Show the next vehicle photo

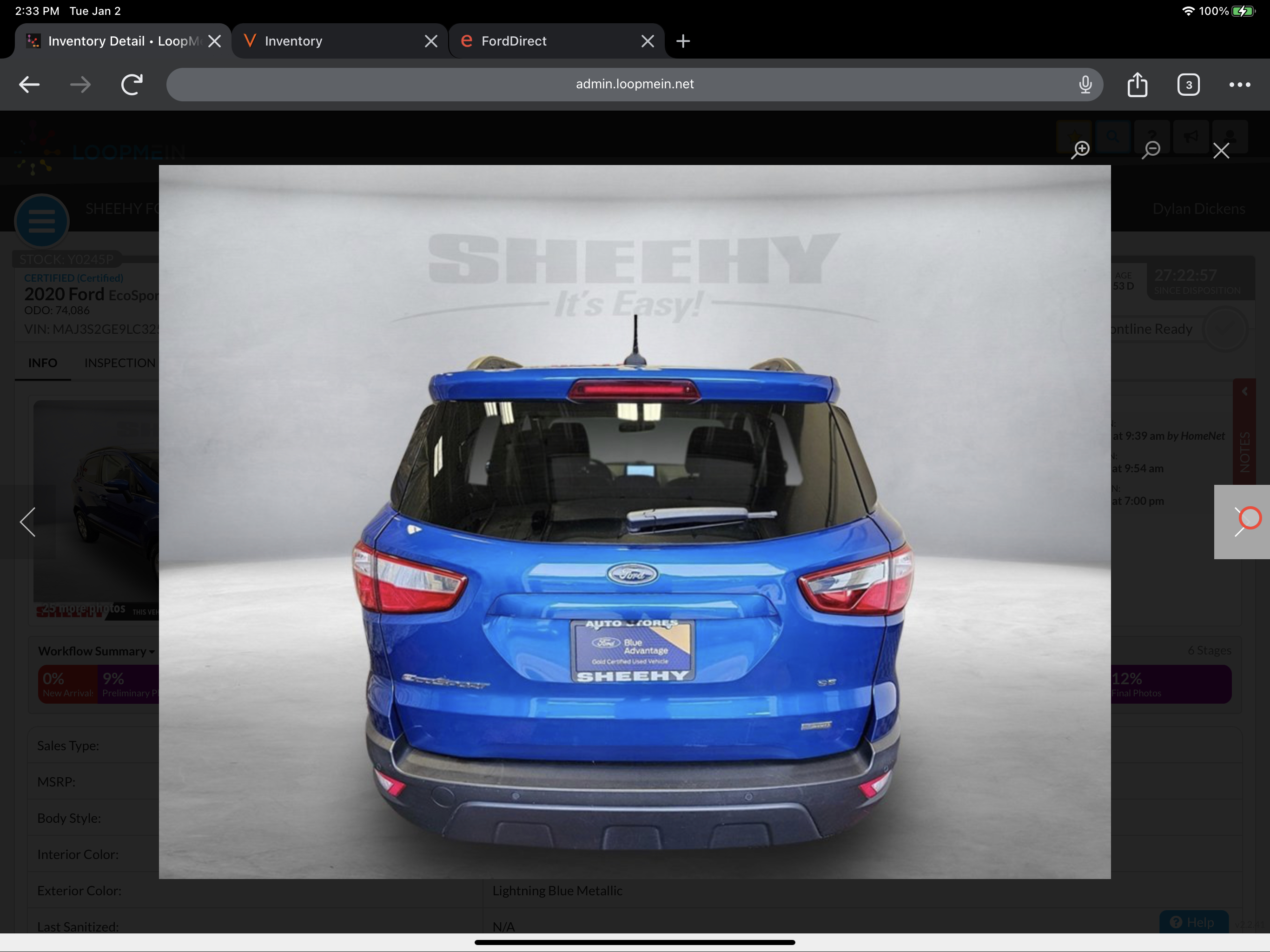point(1242,522)
